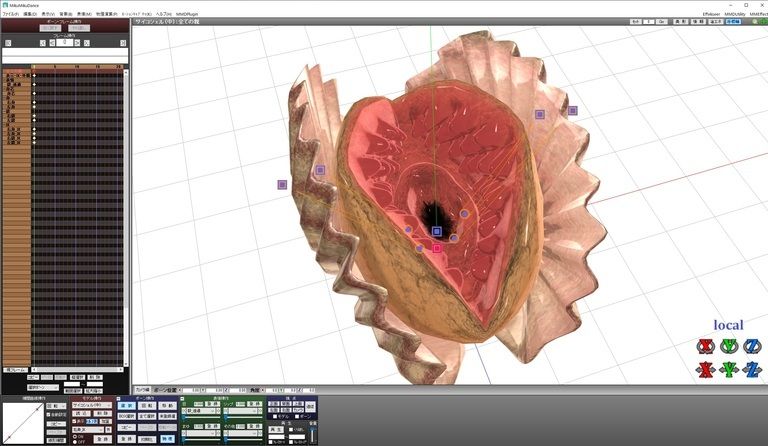The width and height of the screenshot is (768, 446).
Task: Toggle the 'local' coordinate mode label
Action: tap(728, 325)
